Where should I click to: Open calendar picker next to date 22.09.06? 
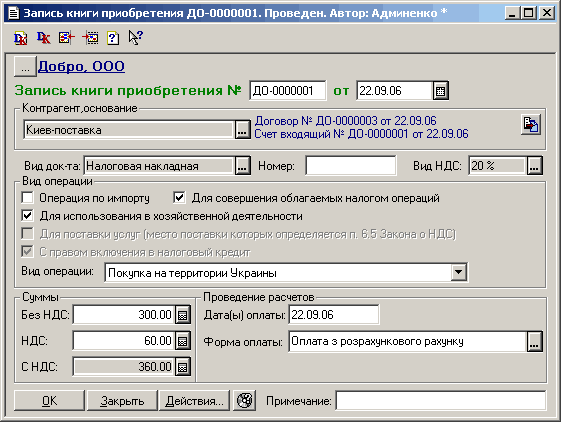(x=440, y=91)
